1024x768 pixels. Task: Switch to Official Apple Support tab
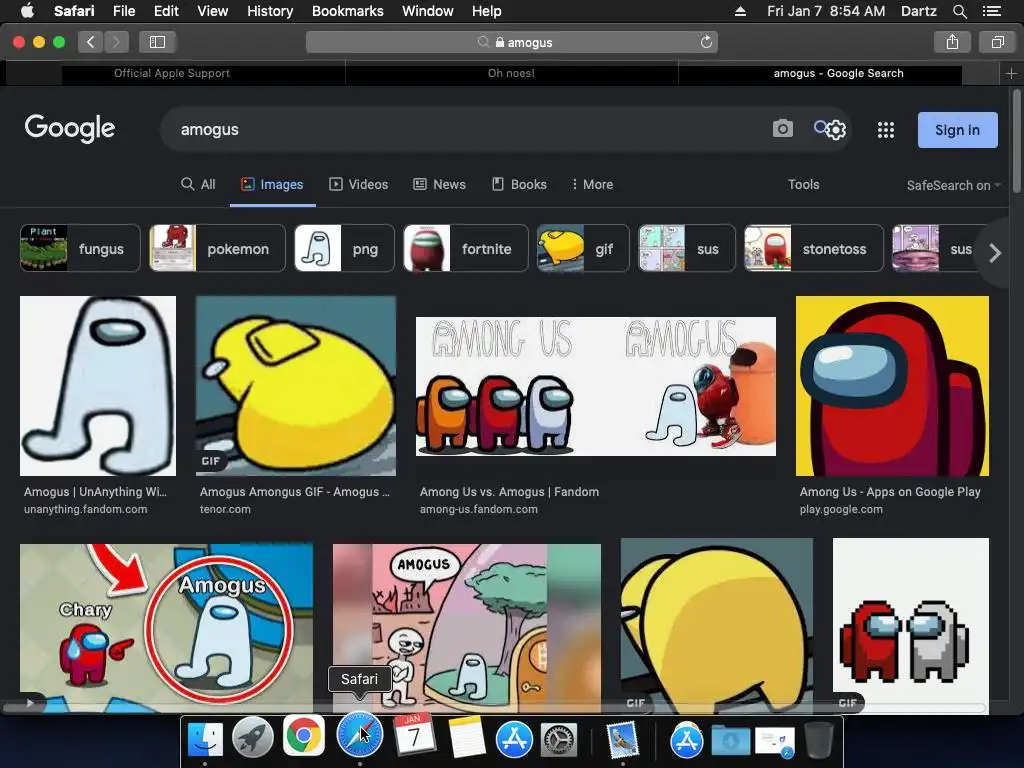[172, 73]
